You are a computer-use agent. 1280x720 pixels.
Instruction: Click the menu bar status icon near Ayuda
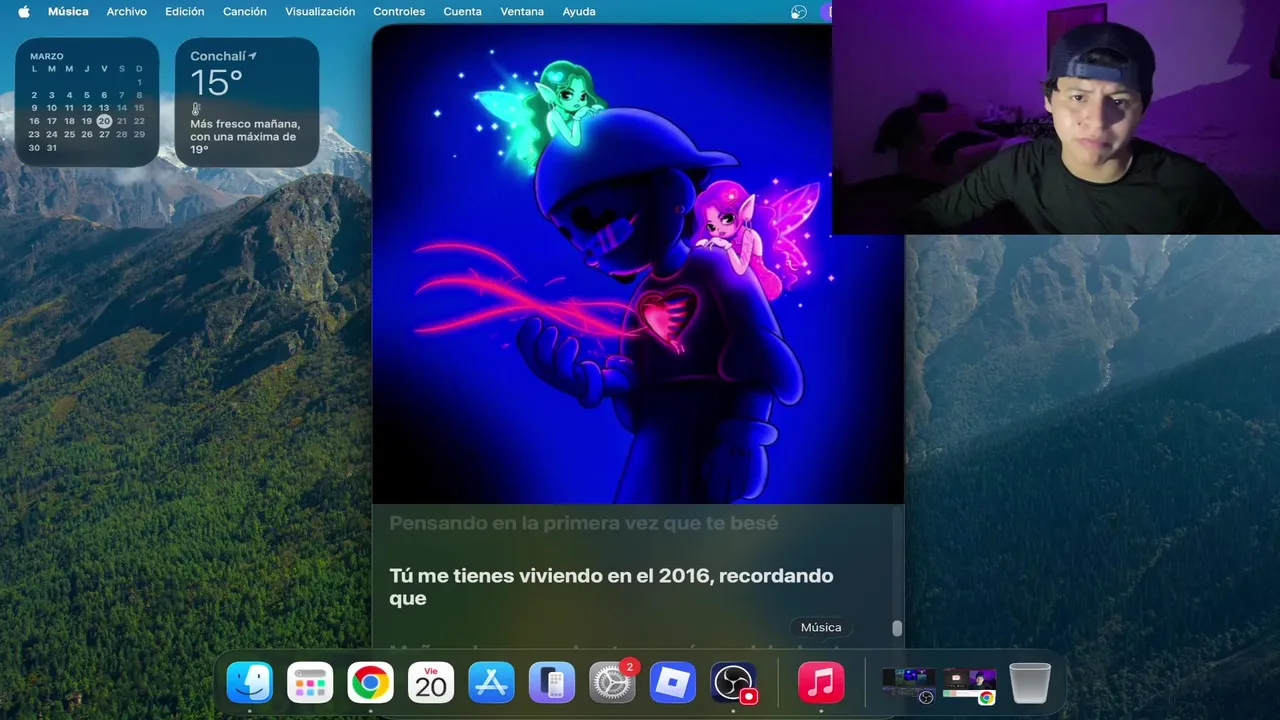click(798, 12)
